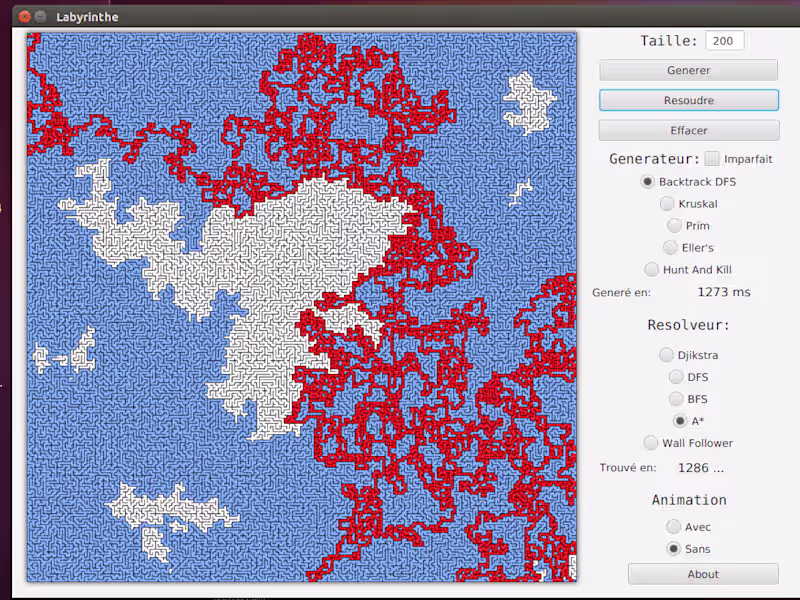Select the Djikstra solver
This screenshot has height=600, width=800.
click(x=665, y=355)
